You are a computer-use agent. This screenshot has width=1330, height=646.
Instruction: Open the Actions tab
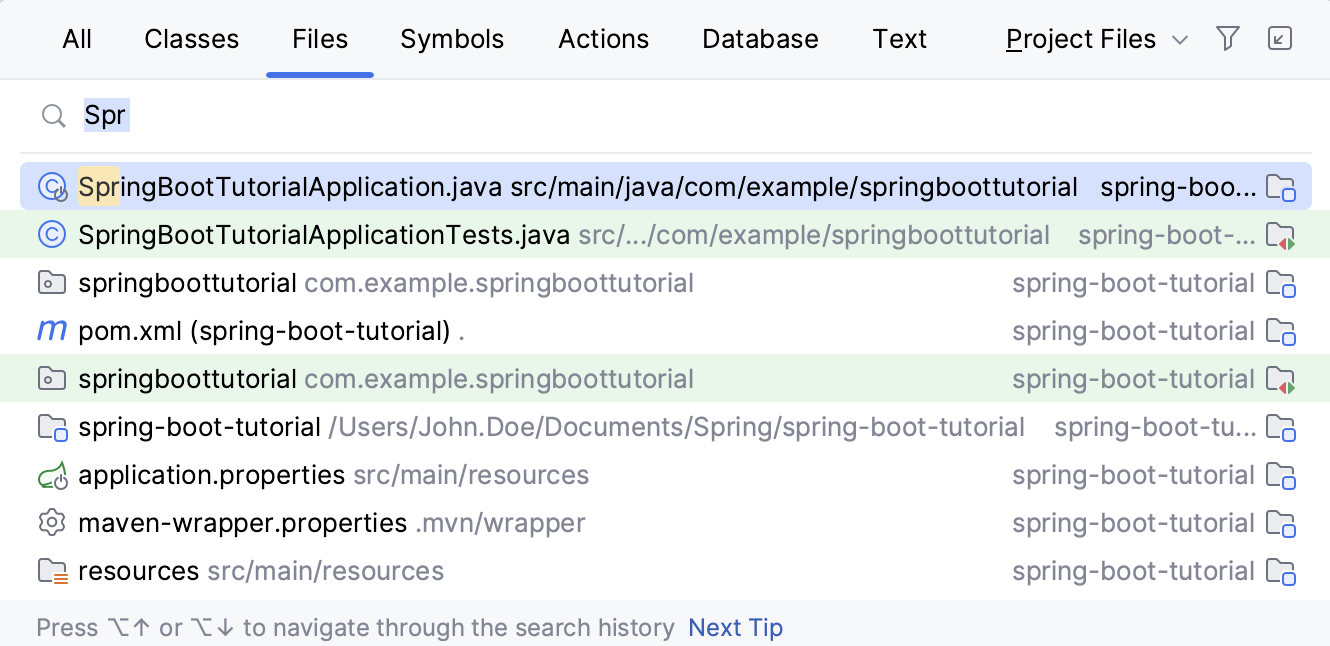(x=603, y=38)
